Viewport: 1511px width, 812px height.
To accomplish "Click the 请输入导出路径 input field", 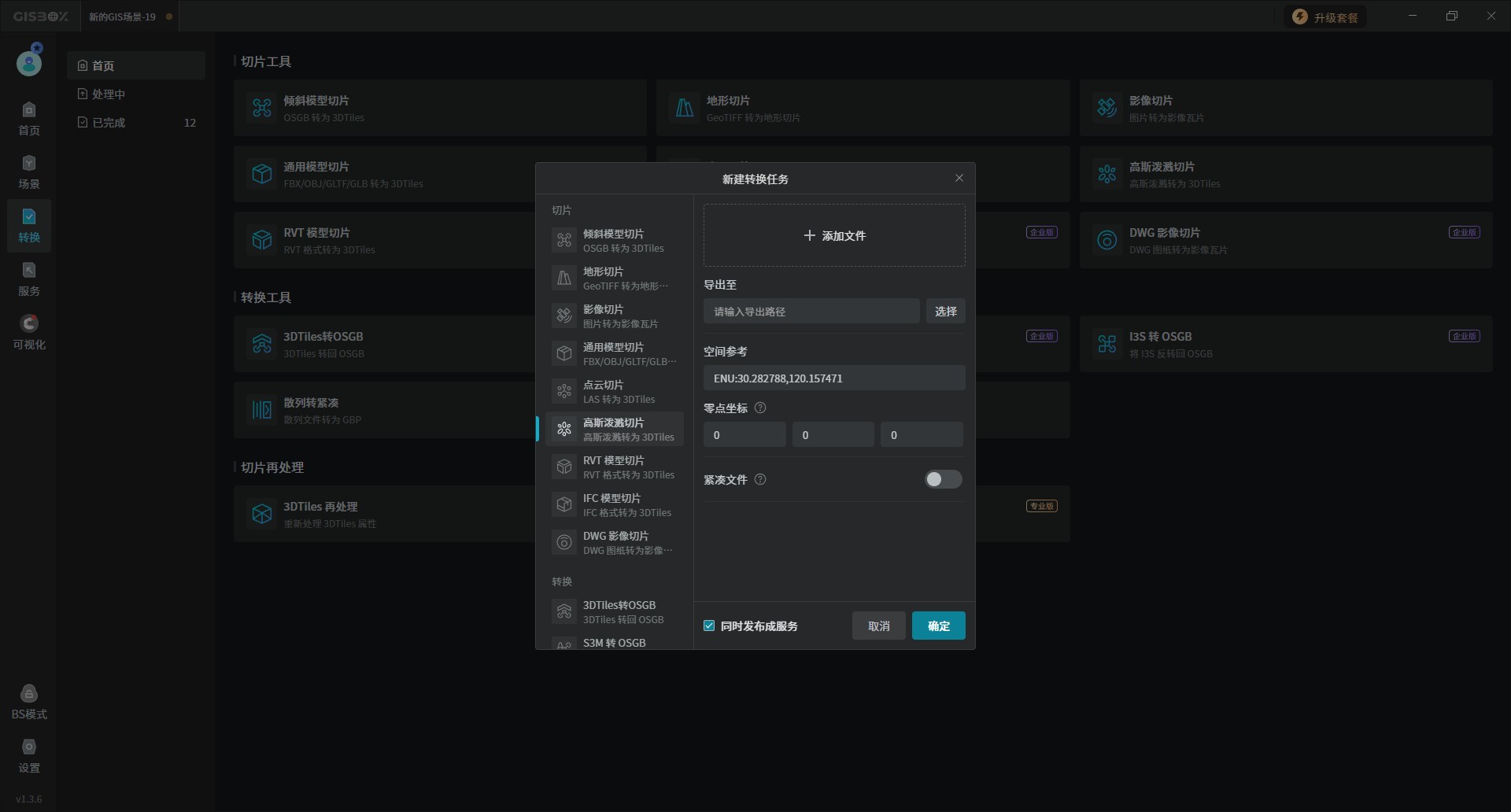I will [811, 311].
